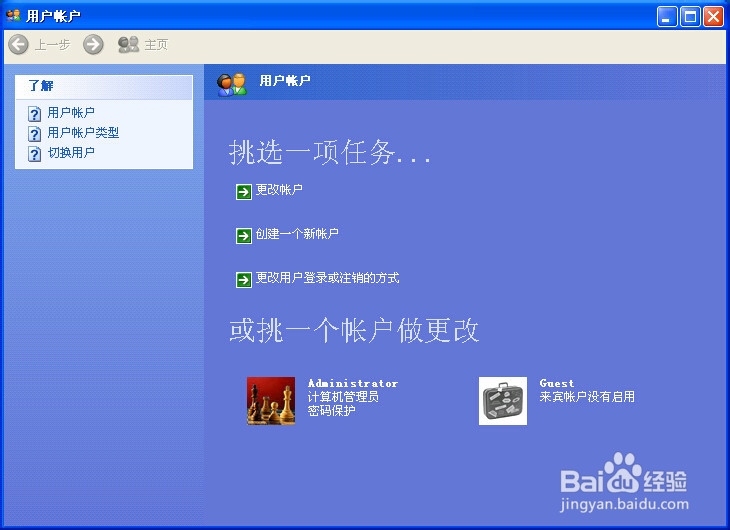Click green arrow next to 更改用户登录或注销的方式
730x530 pixels.
(x=243, y=280)
